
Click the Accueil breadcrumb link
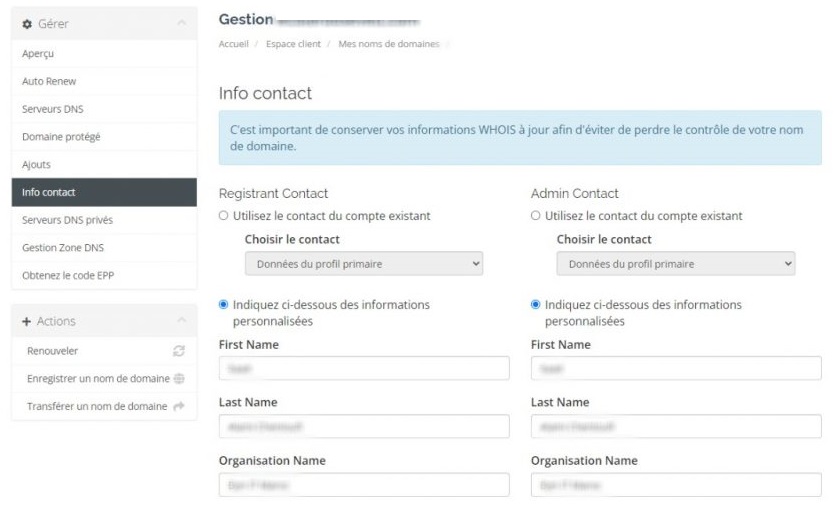pyautogui.click(x=233, y=44)
